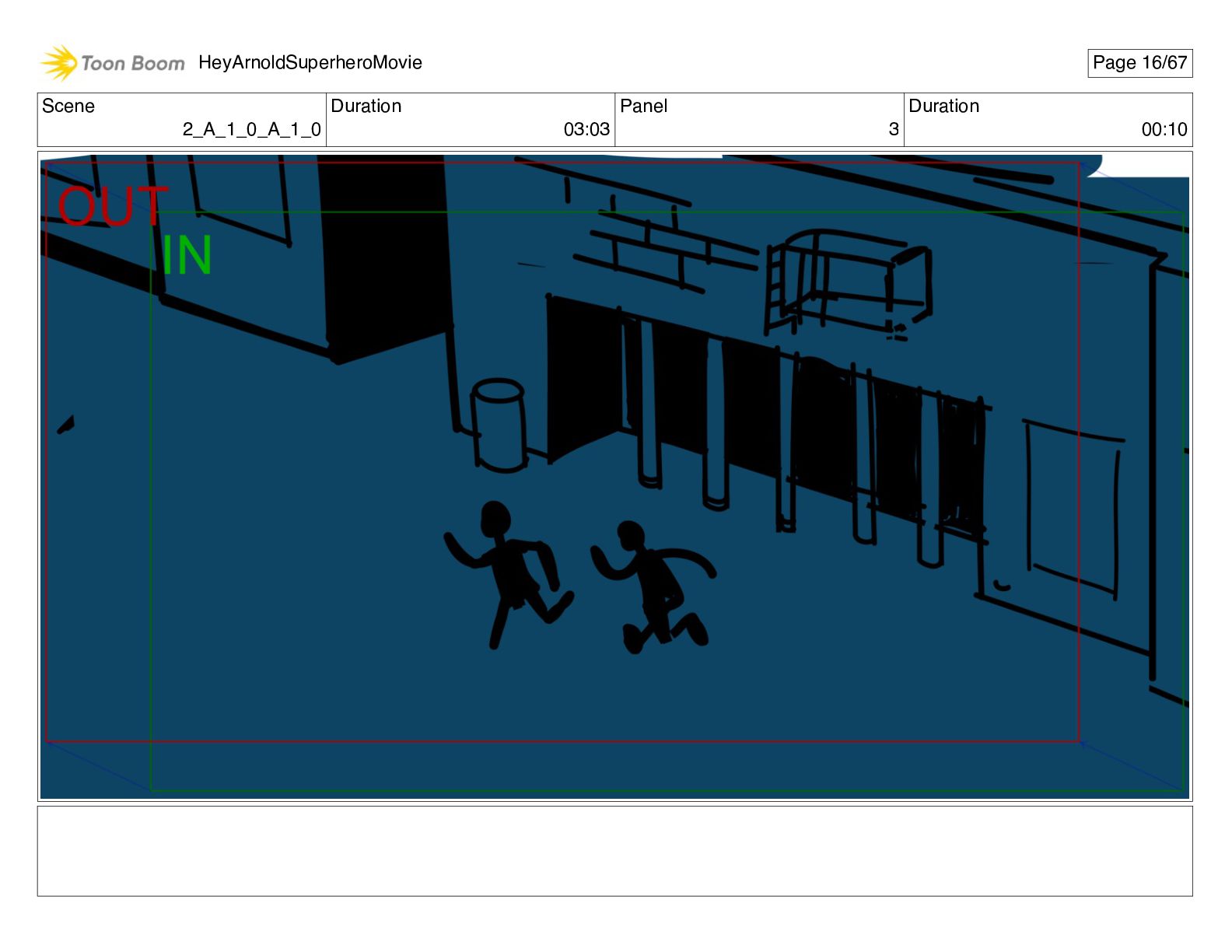Select the Scene header label

click(x=68, y=106)
